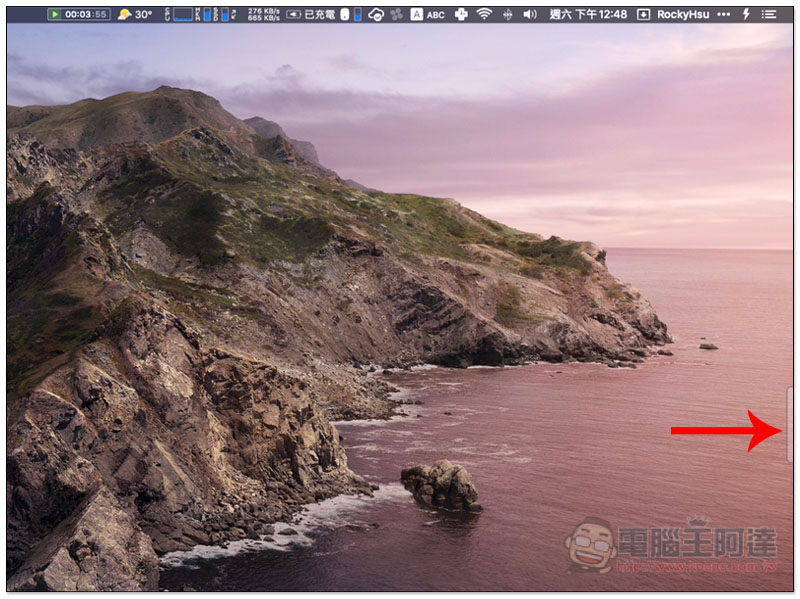Click the fan control icon
Viewport: 800px width, 599px height.
(x=396, y=14)
